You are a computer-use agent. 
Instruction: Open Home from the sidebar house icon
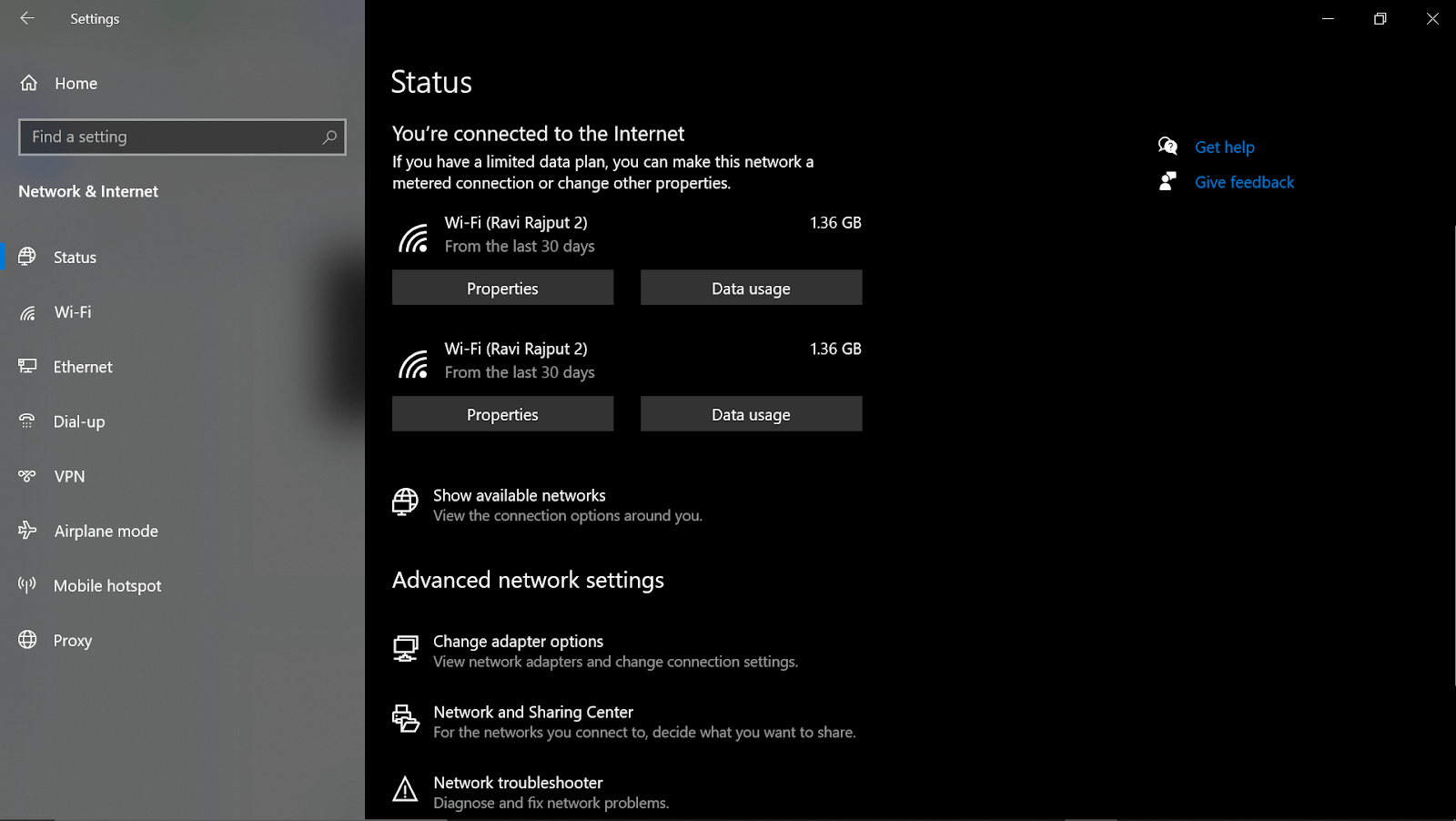click(x=29, y=83)
